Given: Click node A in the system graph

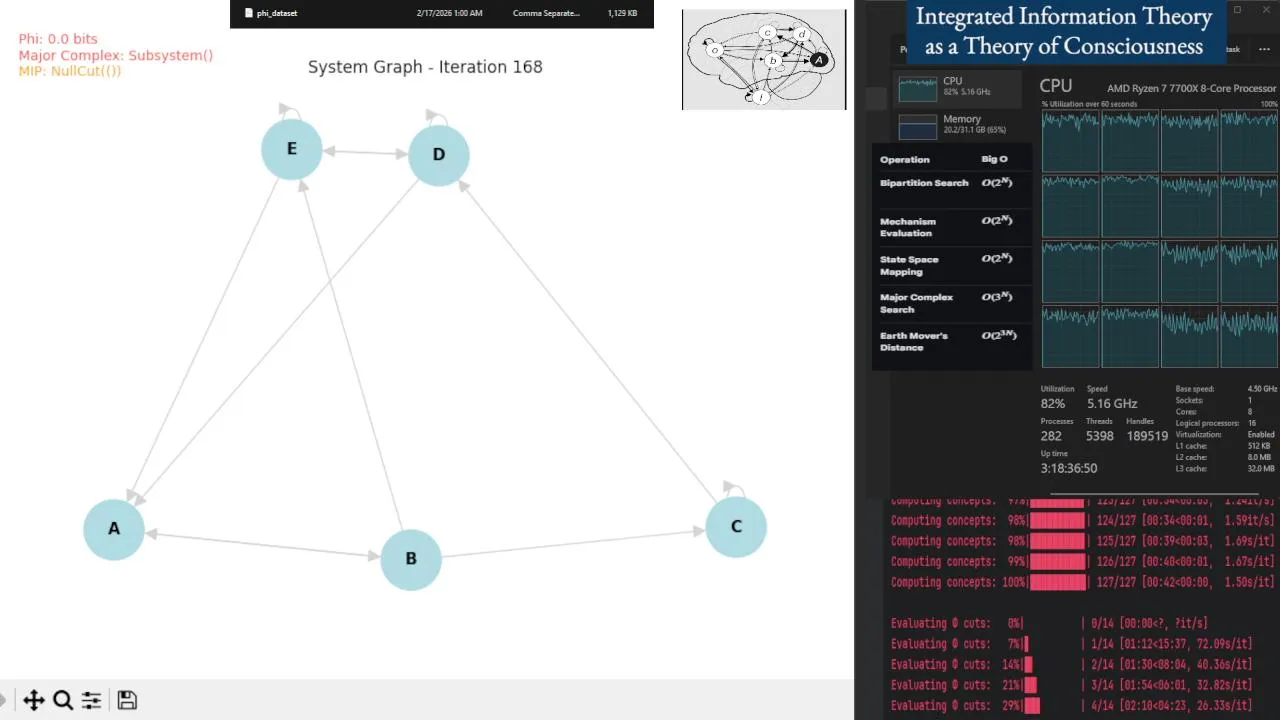Looking at the screenshot, I should pos(114,529).
